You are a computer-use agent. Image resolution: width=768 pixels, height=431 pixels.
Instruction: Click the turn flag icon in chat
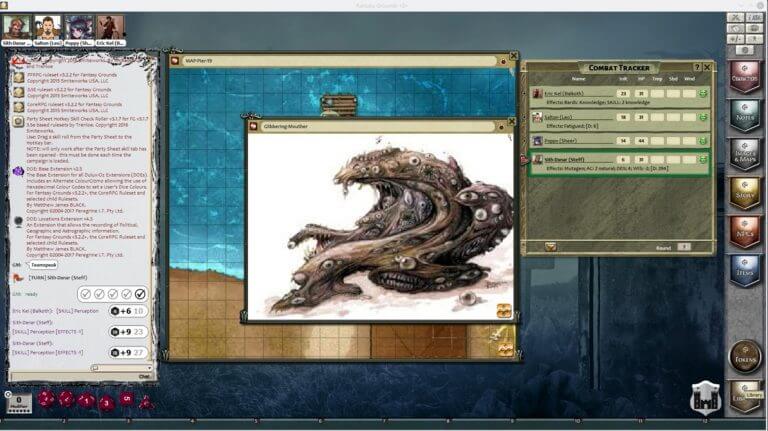(18, 278)
